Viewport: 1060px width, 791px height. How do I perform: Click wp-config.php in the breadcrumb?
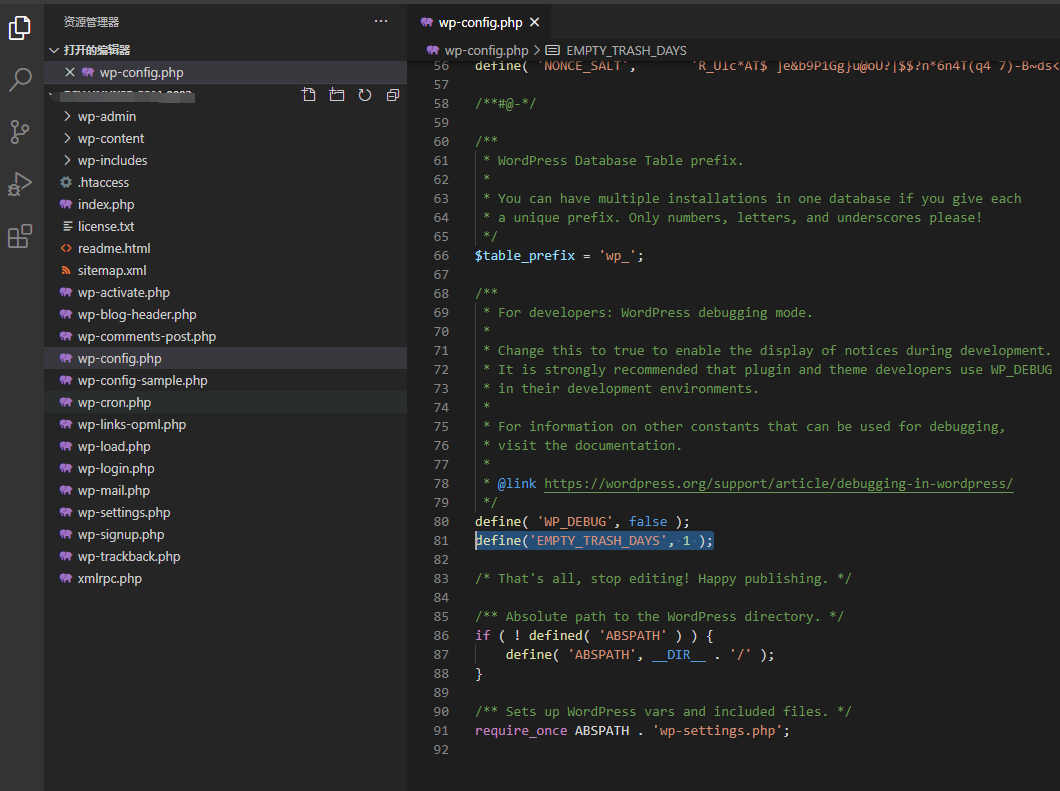486,51
